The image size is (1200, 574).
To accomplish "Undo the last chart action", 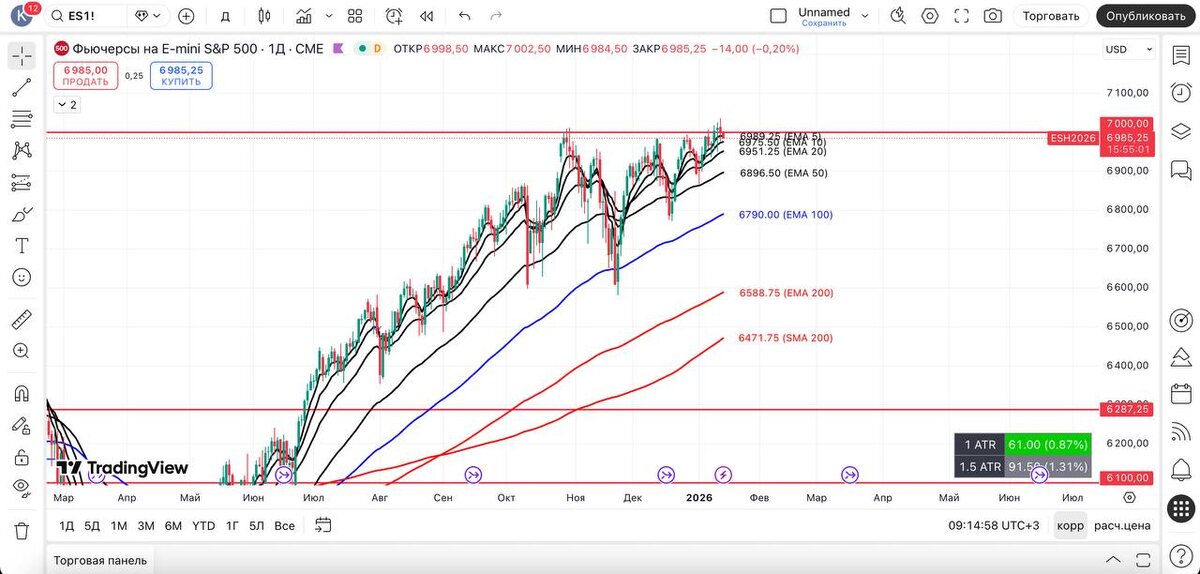I will pos(464,16).
